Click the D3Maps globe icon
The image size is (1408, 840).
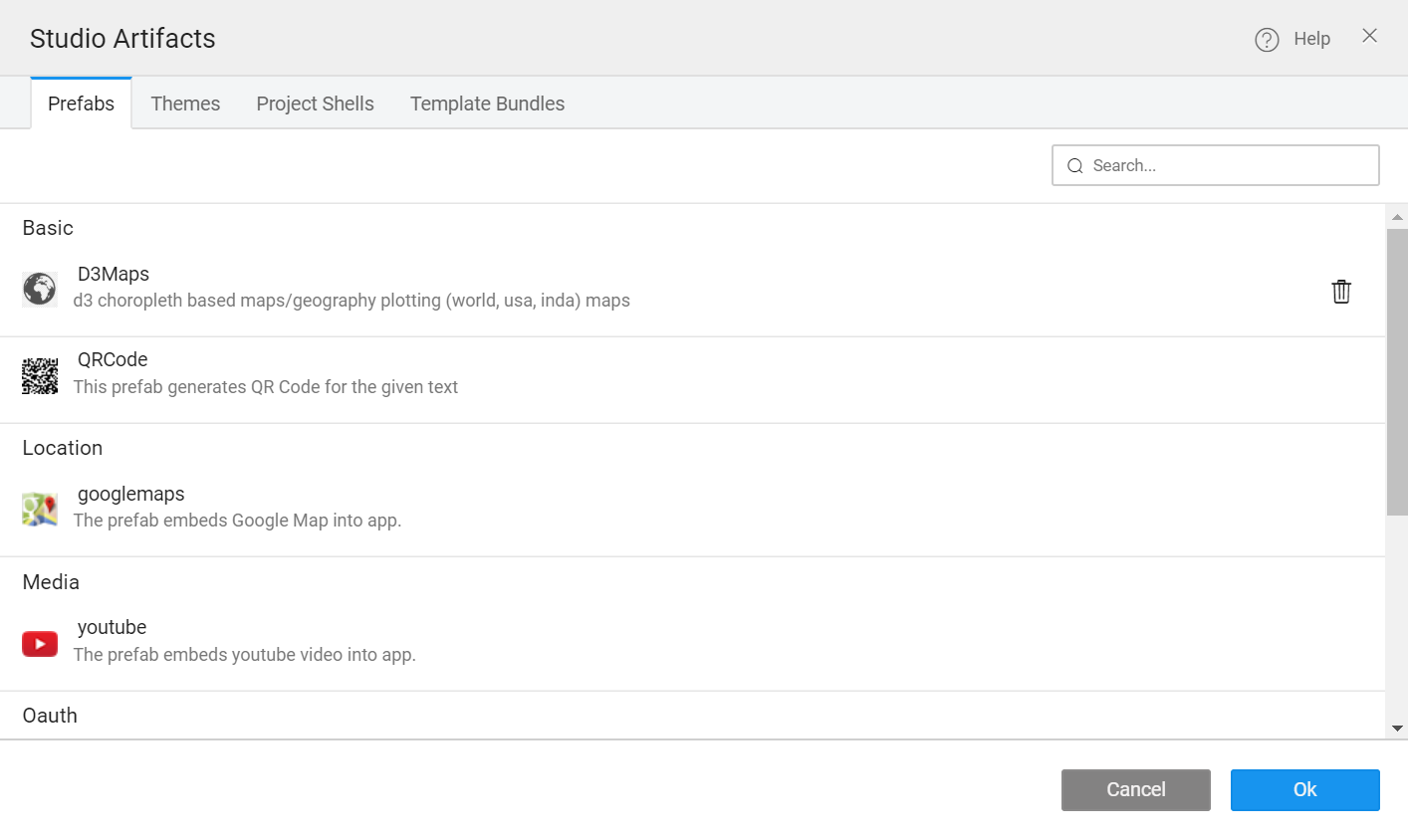pos(40,289)
